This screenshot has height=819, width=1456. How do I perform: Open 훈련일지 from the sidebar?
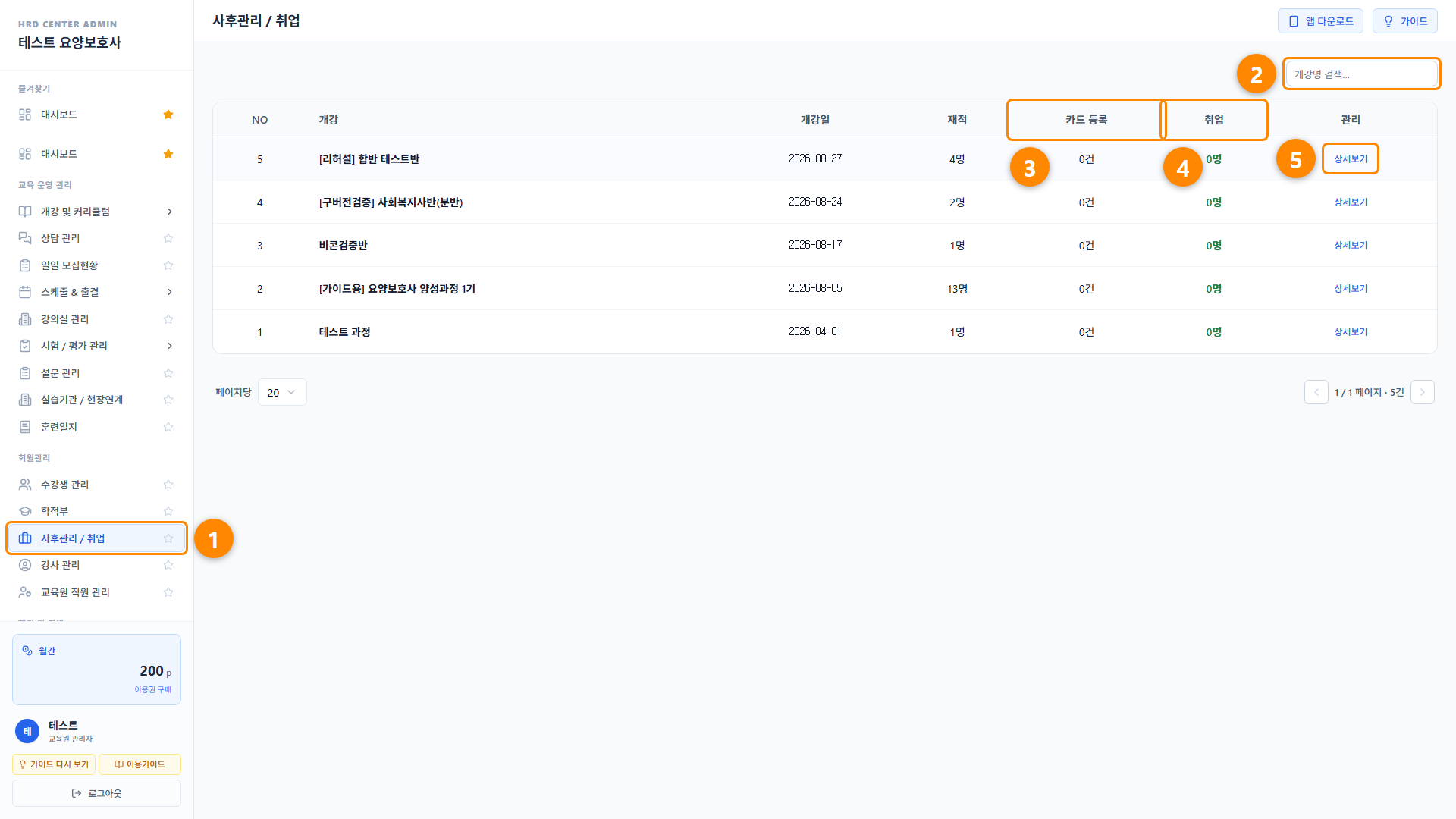(x=96, y=427)
